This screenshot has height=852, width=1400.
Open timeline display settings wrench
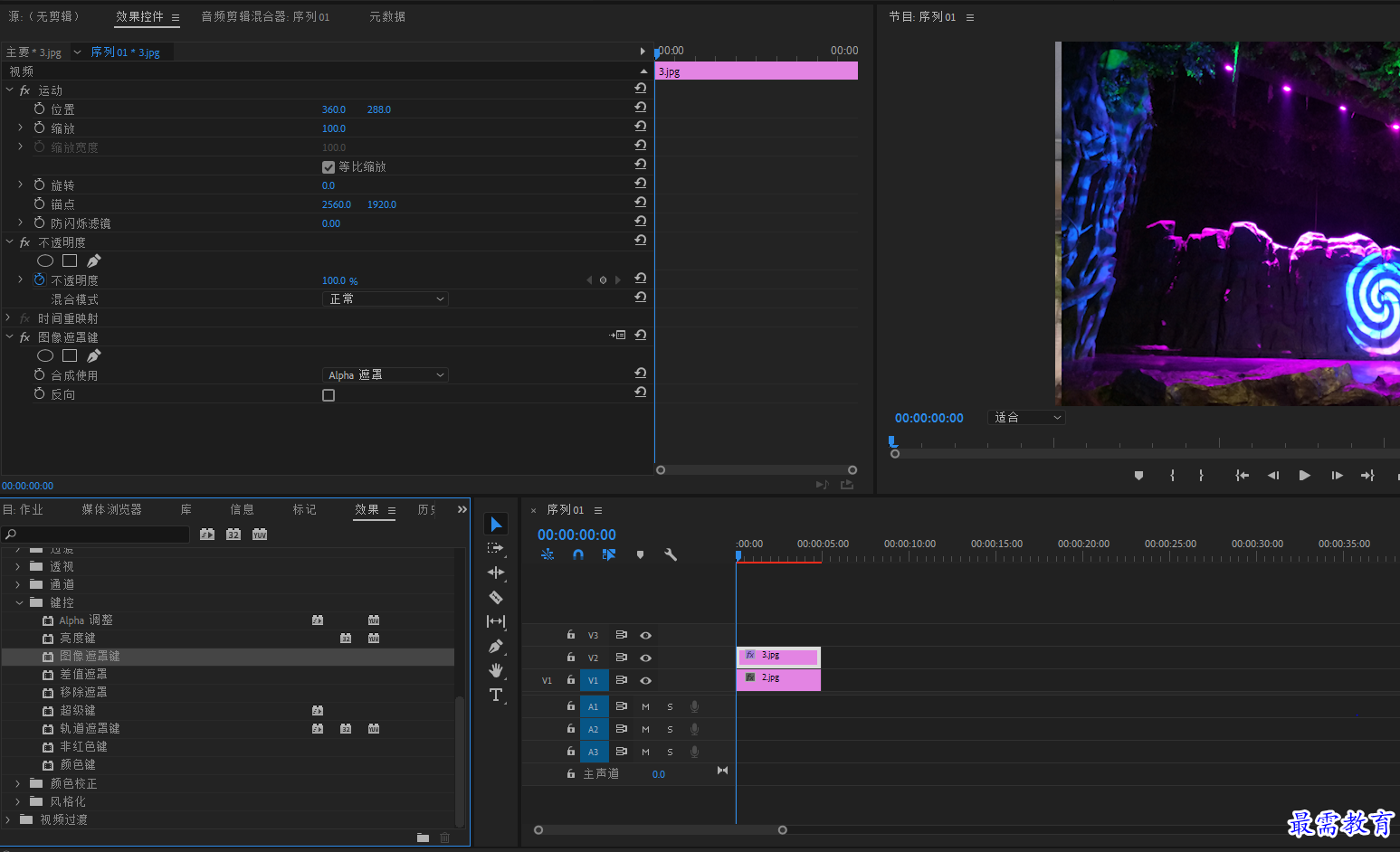(x=671, y=554)
